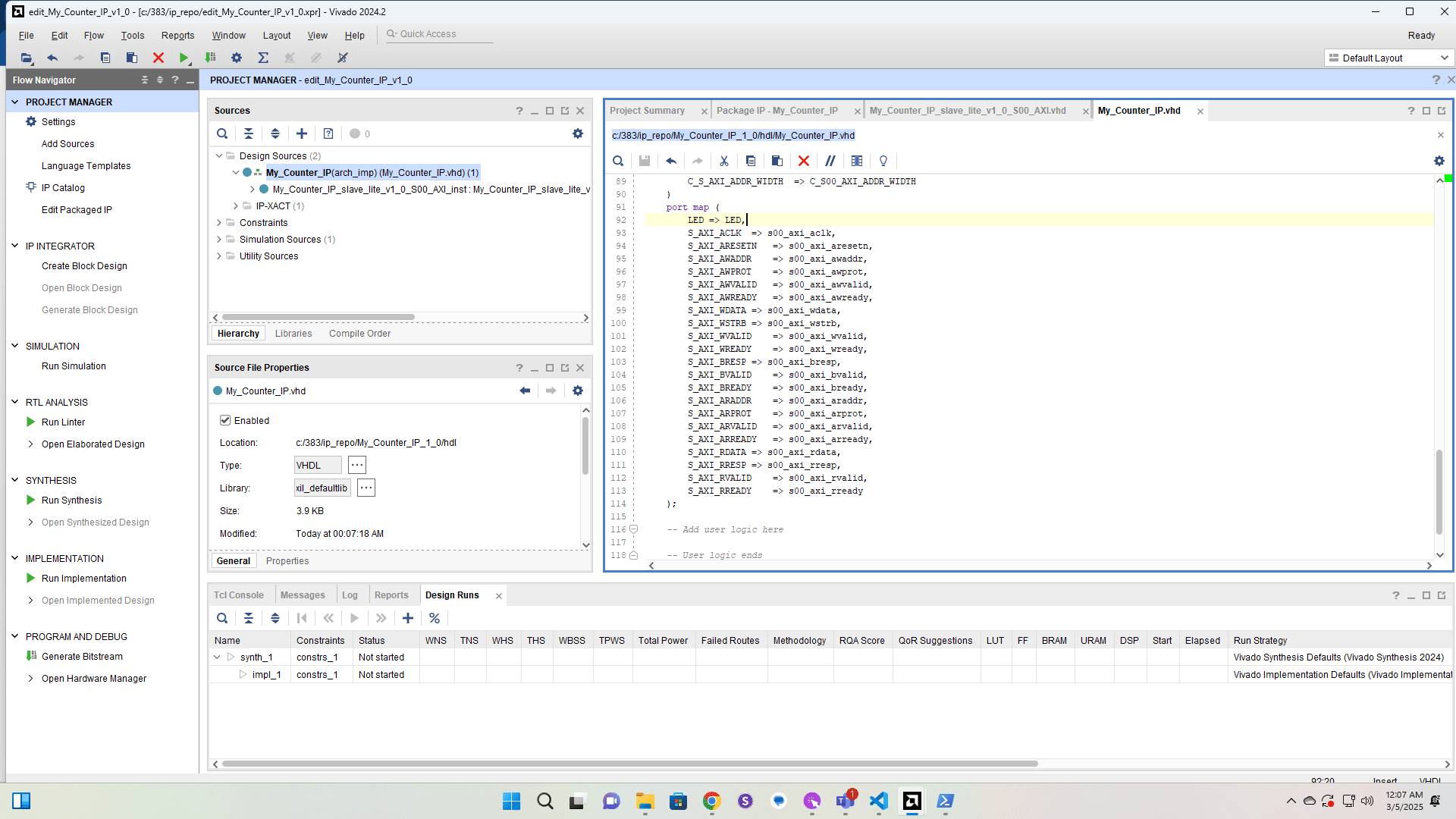Image resolution: width=1456 pixels, height=819 pixels.
Task: Click the red delete X in editor toolbar
Action: point(804,161)
